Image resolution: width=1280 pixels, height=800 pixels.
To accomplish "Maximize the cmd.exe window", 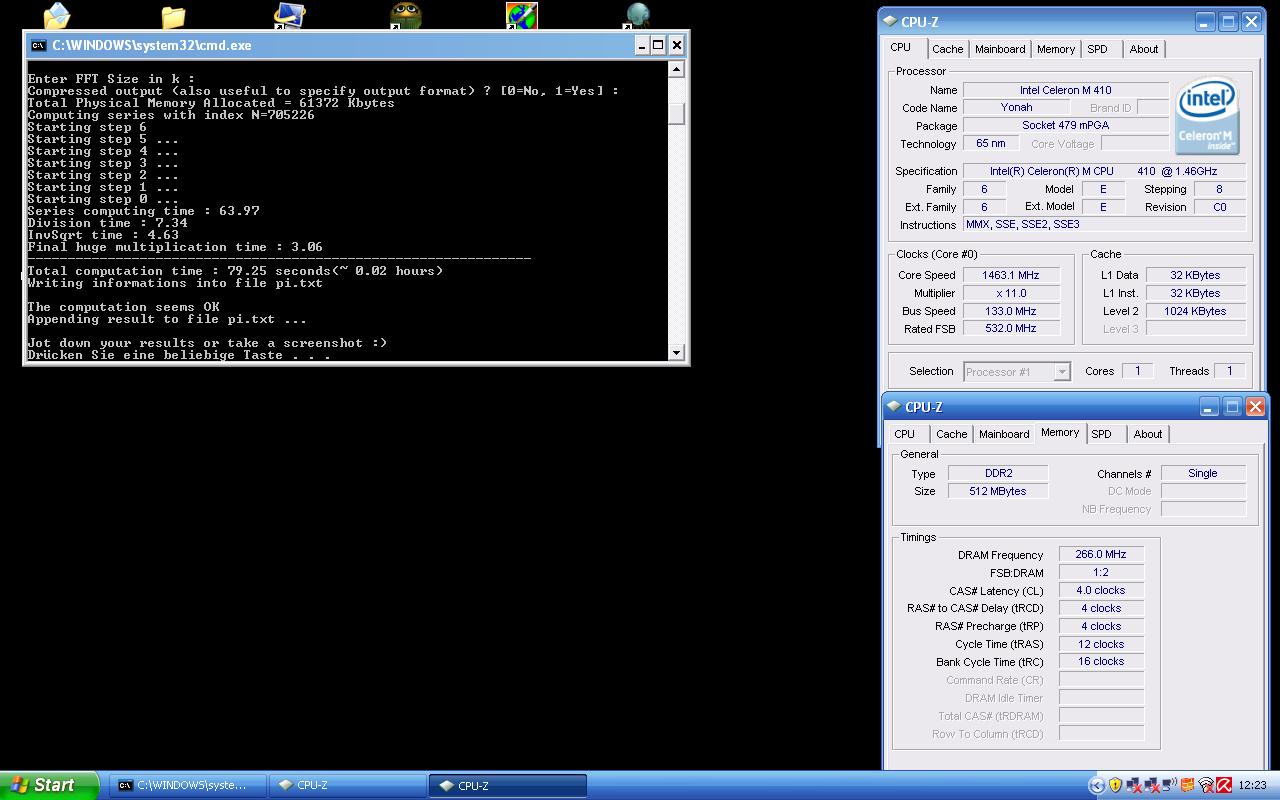I will tap(658, 45).
